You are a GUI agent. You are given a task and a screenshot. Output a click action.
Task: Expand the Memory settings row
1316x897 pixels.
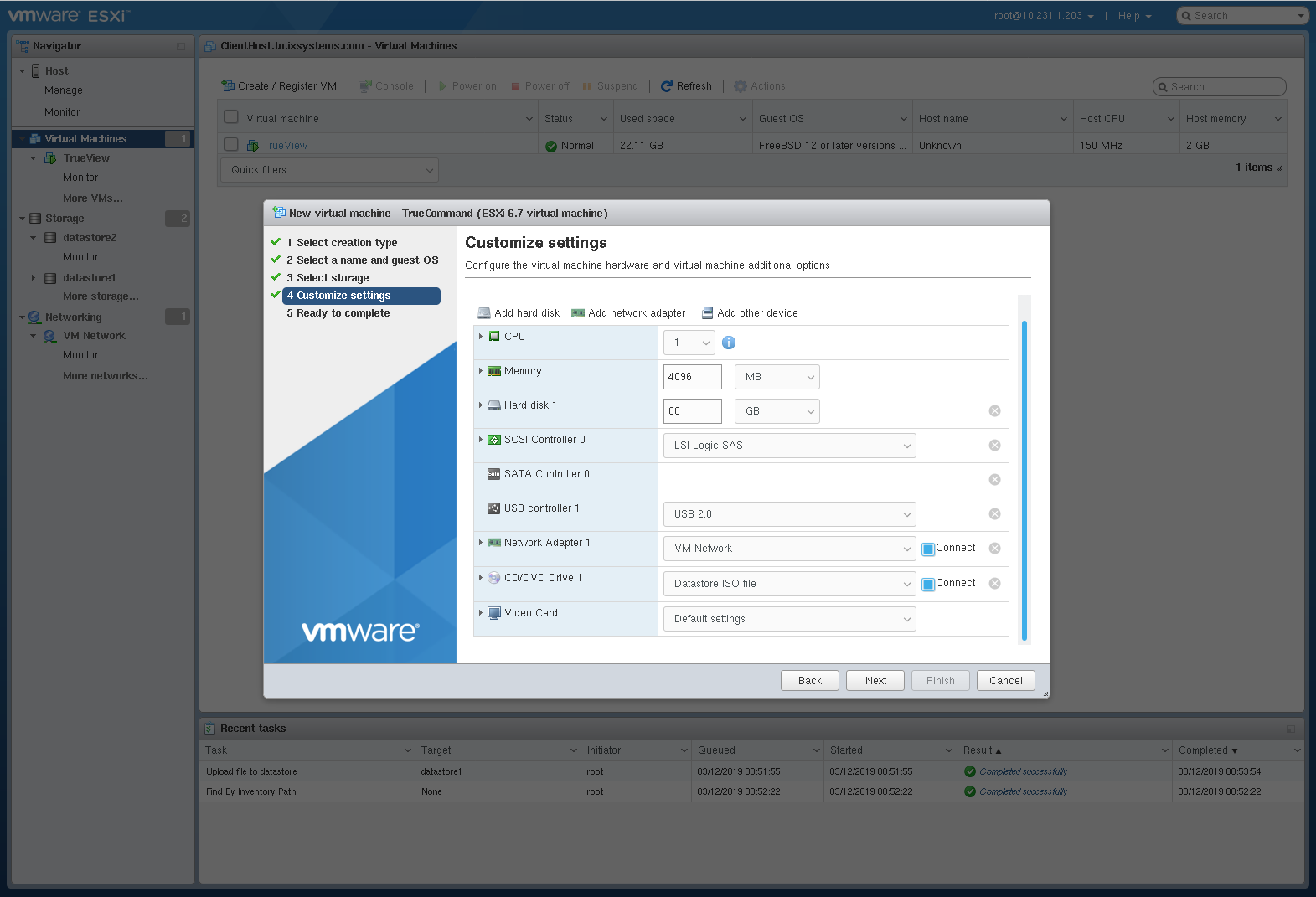[481, 371]
